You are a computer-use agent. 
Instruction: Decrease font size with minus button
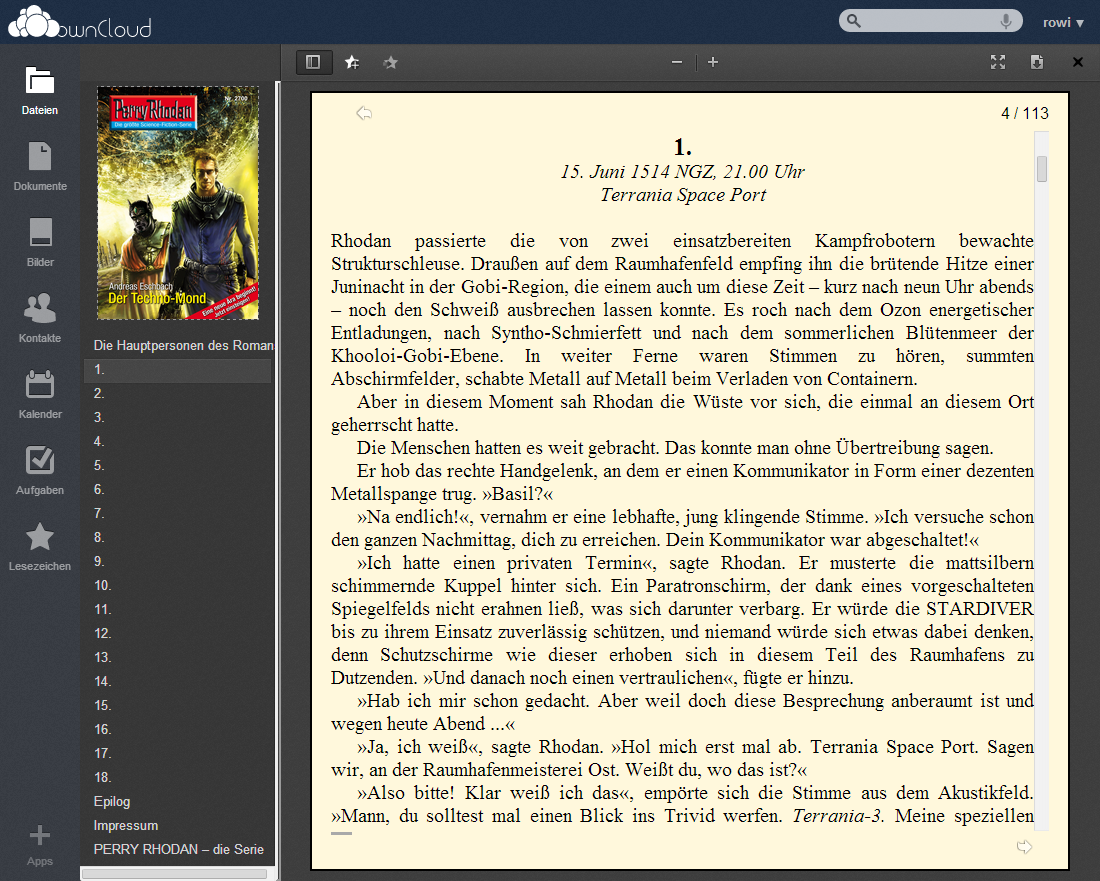point(677,62)
